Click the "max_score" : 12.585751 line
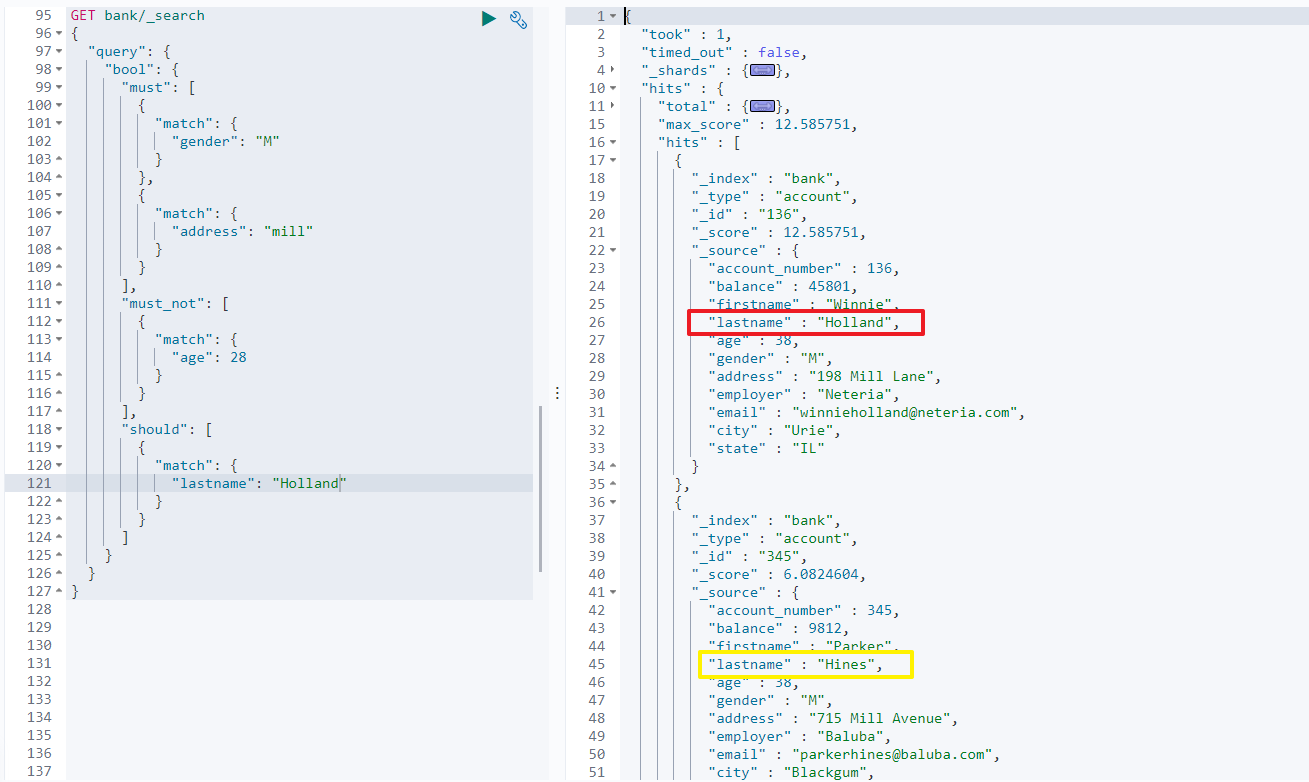Image resolution: width=1309 pixels, height=782 pixels. [757, 125]
